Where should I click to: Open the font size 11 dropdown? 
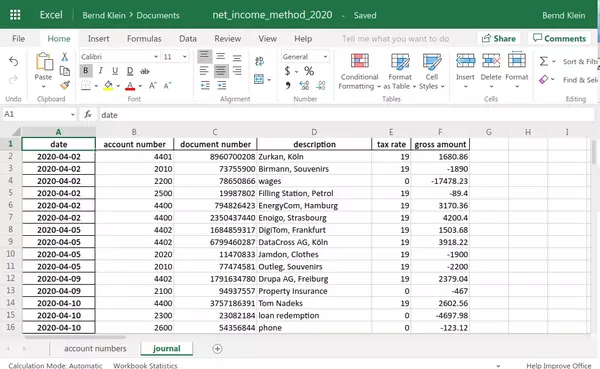(185, 57)
